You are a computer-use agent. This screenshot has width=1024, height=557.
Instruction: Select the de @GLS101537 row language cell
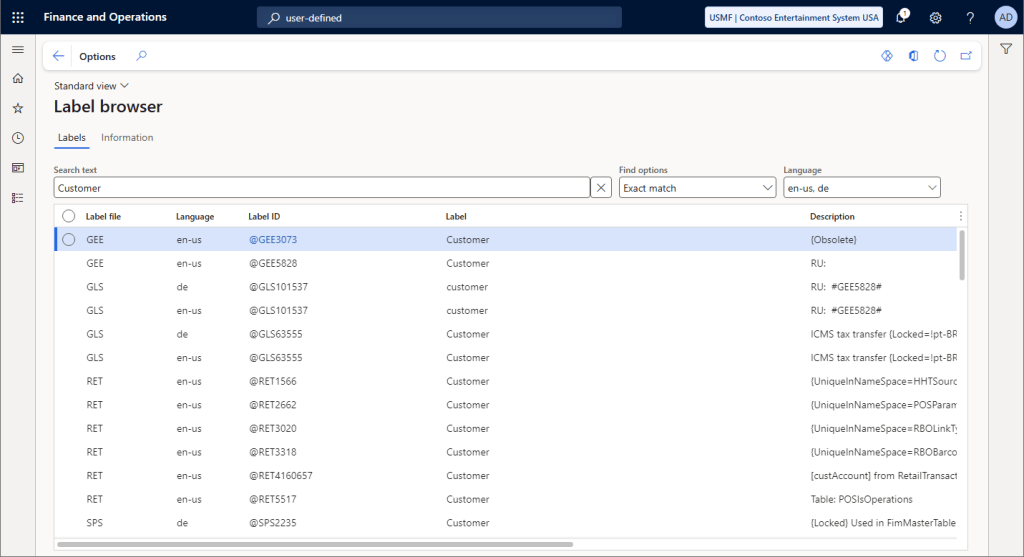(182, 287)
